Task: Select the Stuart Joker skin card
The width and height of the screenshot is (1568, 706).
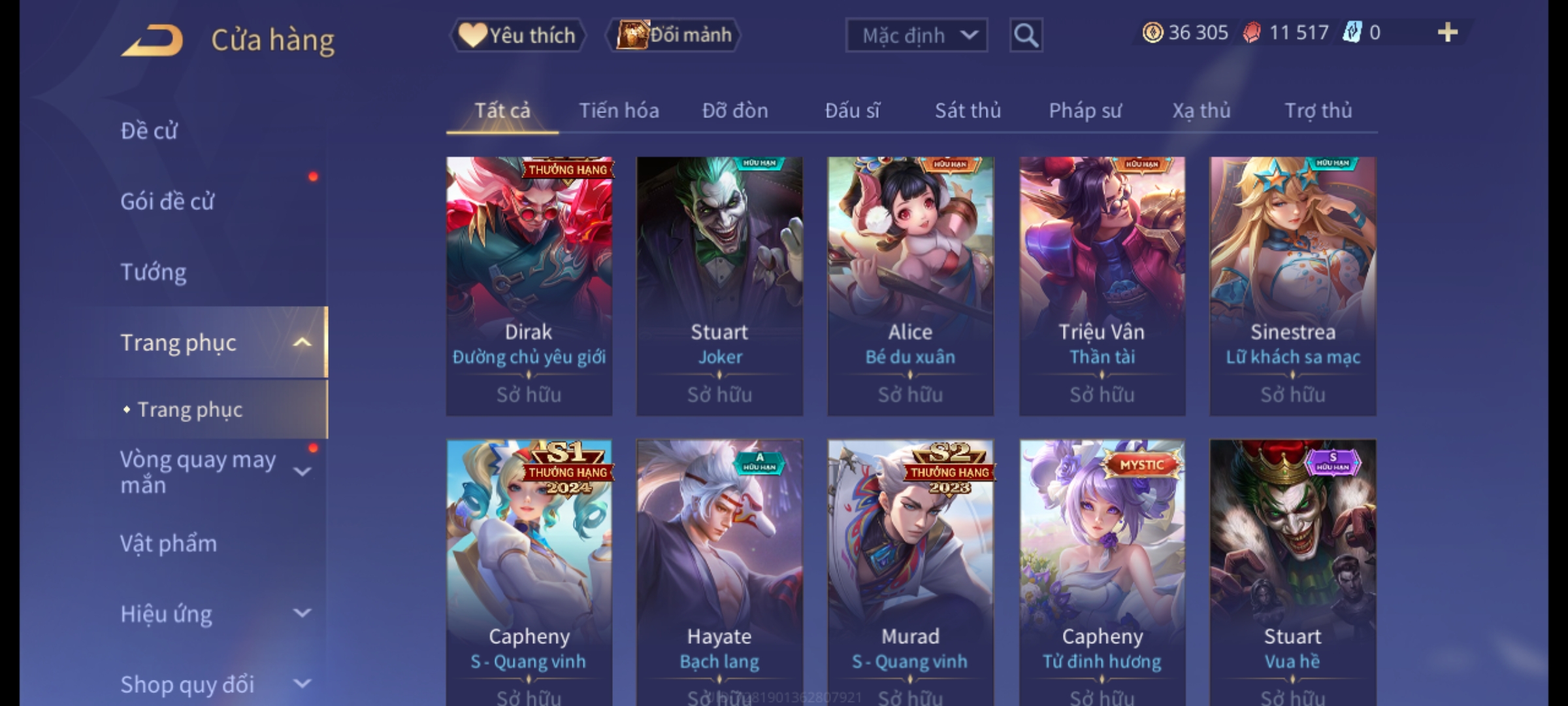Action: (x=719, y=286)
